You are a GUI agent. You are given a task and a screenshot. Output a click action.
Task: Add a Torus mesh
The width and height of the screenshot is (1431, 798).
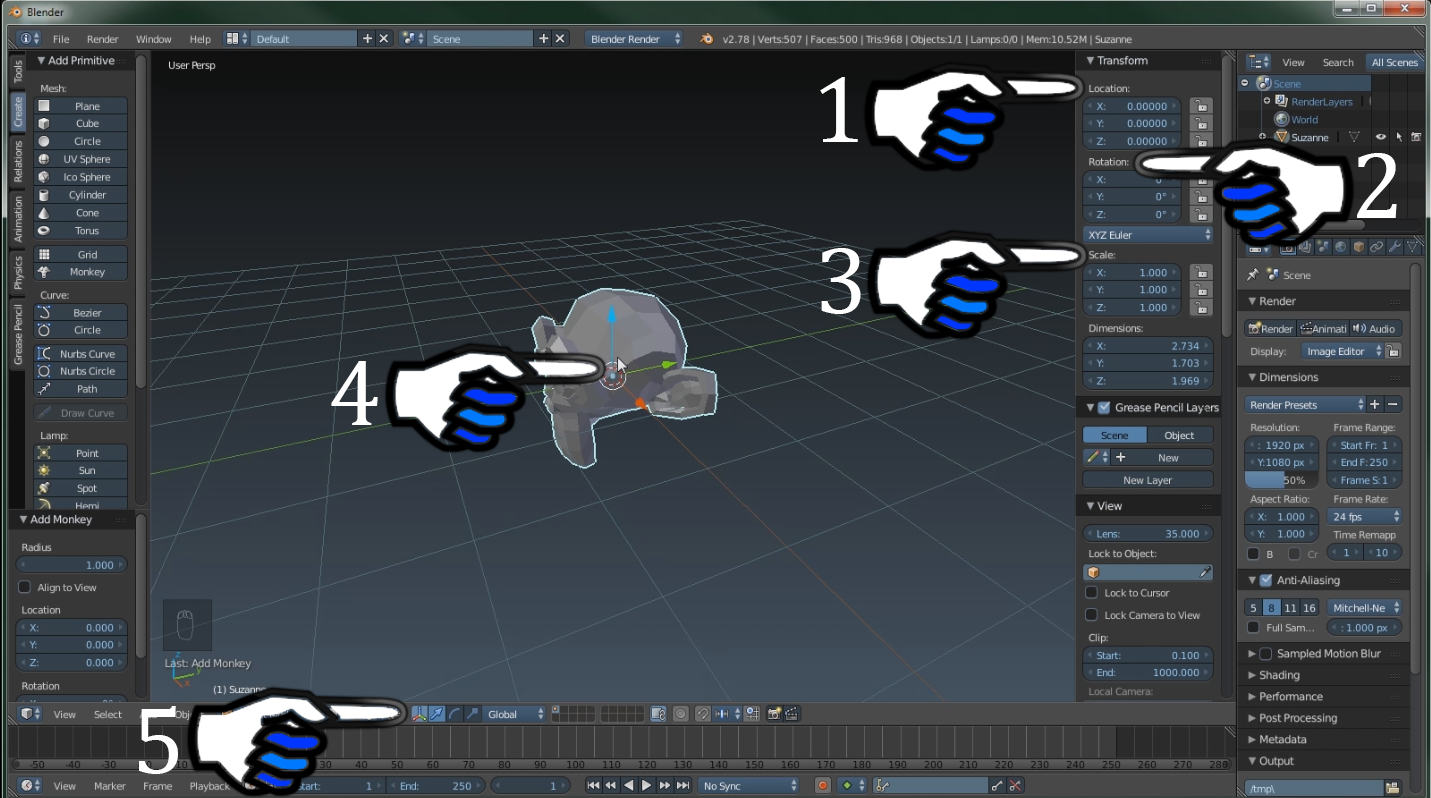click(81, 231)
